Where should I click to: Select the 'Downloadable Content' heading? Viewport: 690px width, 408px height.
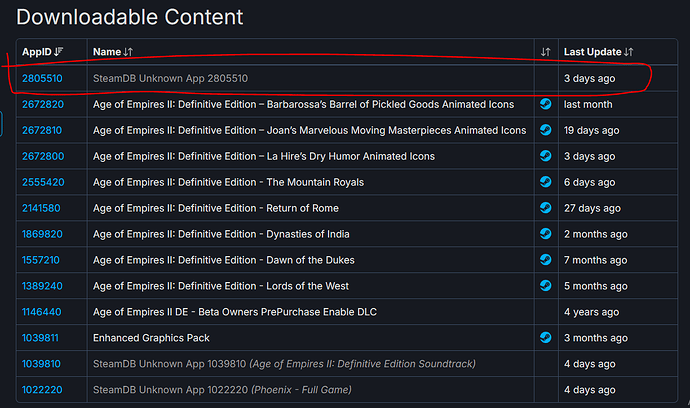pos(129,17)
